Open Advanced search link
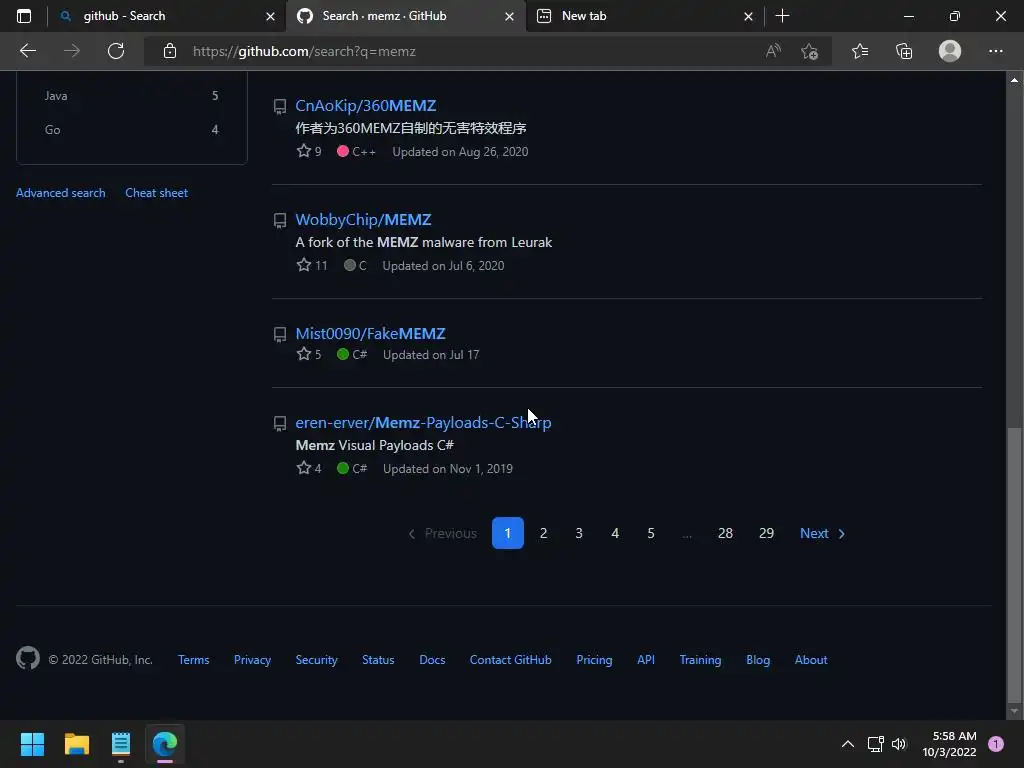 pyautogui.click(x=60, y=193)
